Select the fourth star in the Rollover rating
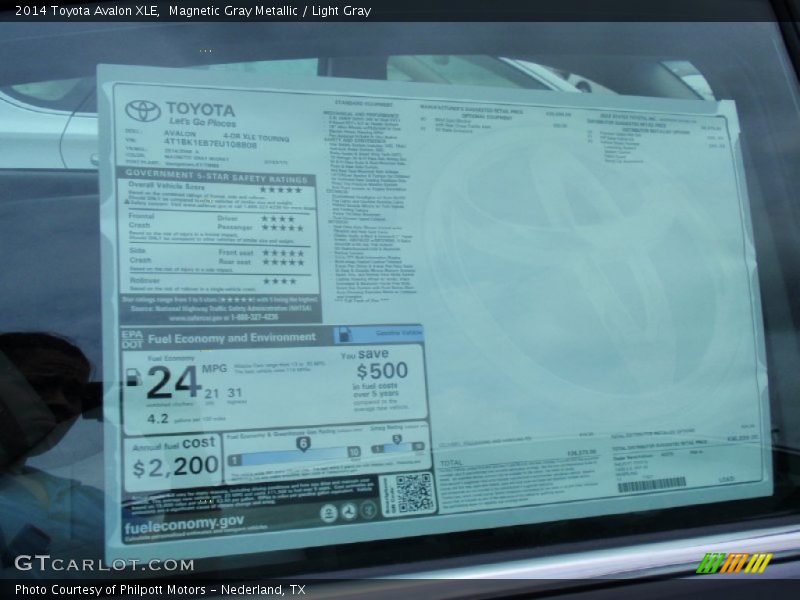The height and width of the screenshot is (600, 800). [293, 282]
